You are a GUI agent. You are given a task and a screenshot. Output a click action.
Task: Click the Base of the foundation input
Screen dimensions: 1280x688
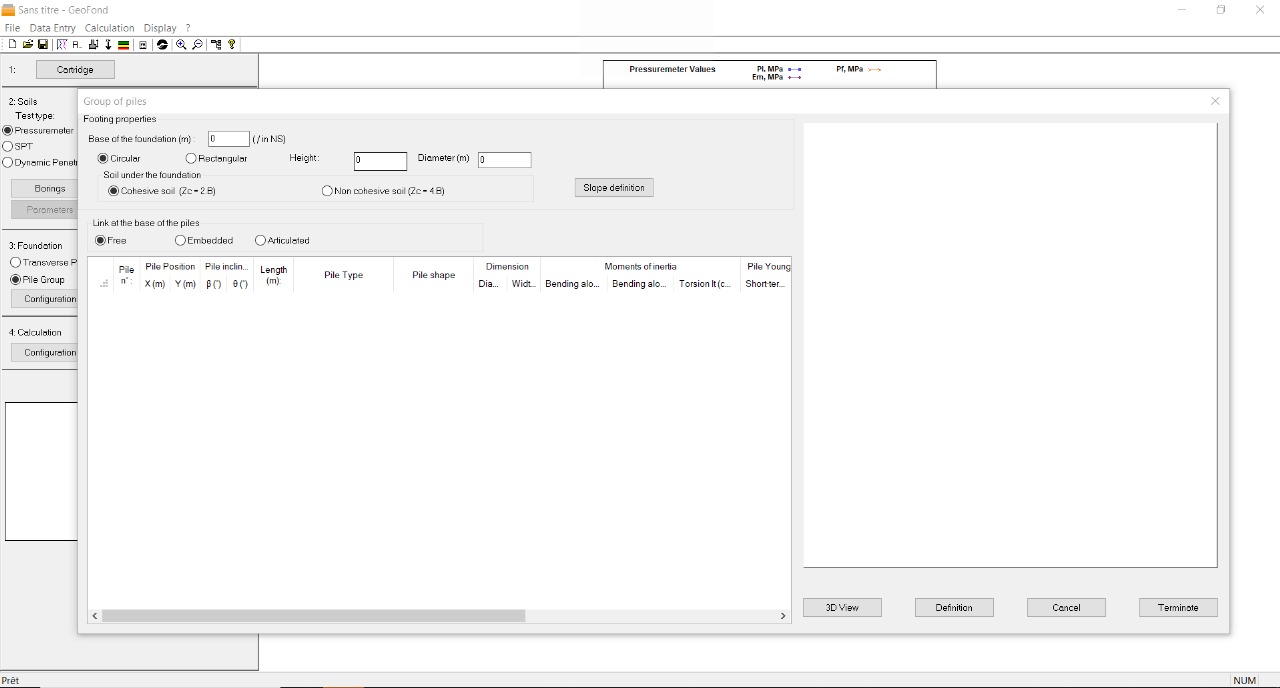pos(229,139)
